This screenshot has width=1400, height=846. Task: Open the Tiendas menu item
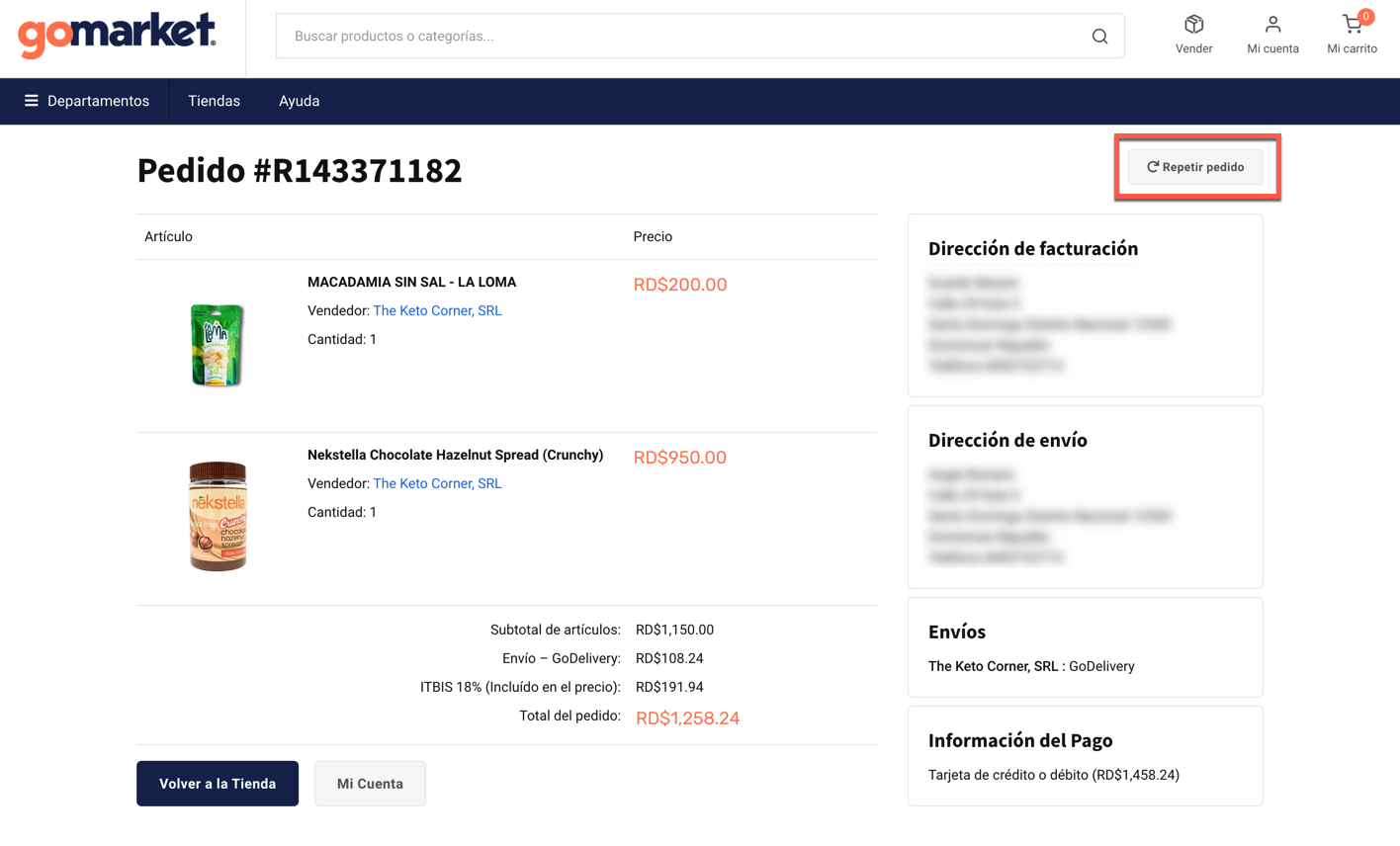[x=215, y=101]
